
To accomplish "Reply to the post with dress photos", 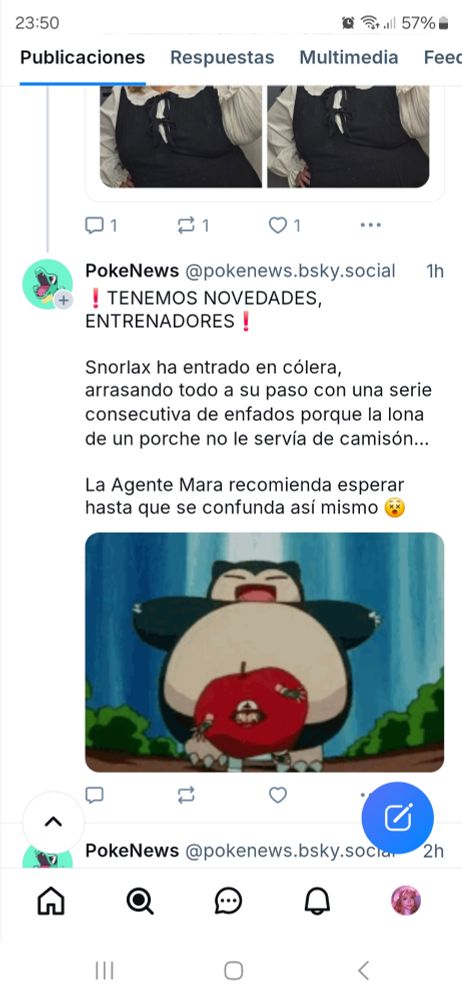I will (x=101, y=225).
